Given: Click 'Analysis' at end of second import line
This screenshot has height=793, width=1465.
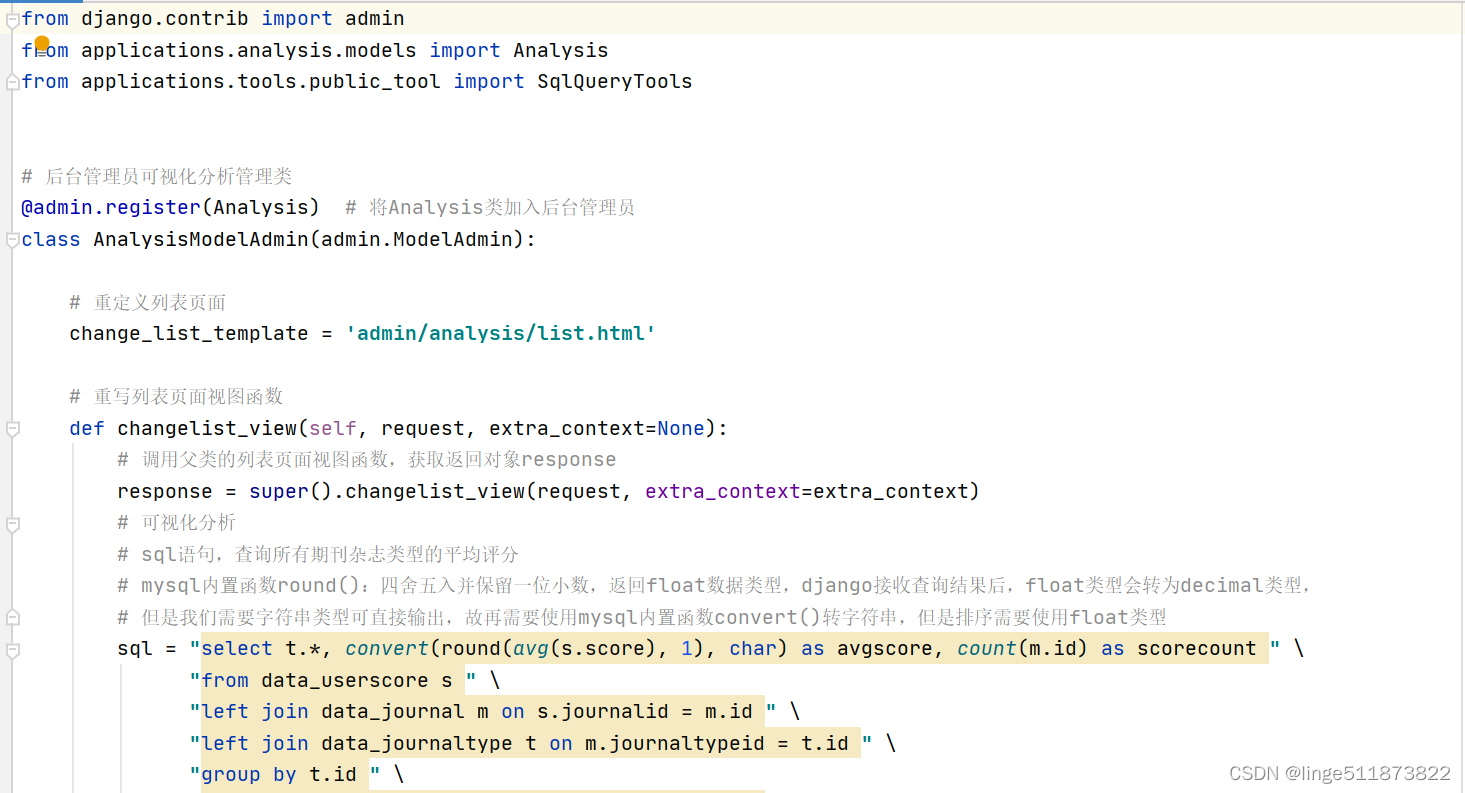Looking at the screenshot, I should click(561, 50).
